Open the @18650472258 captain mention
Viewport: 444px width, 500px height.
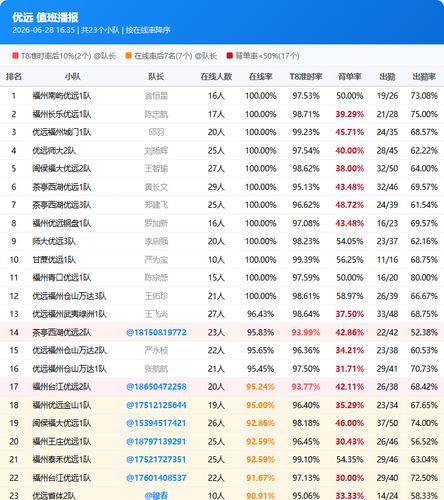click(x=156, y=387)
